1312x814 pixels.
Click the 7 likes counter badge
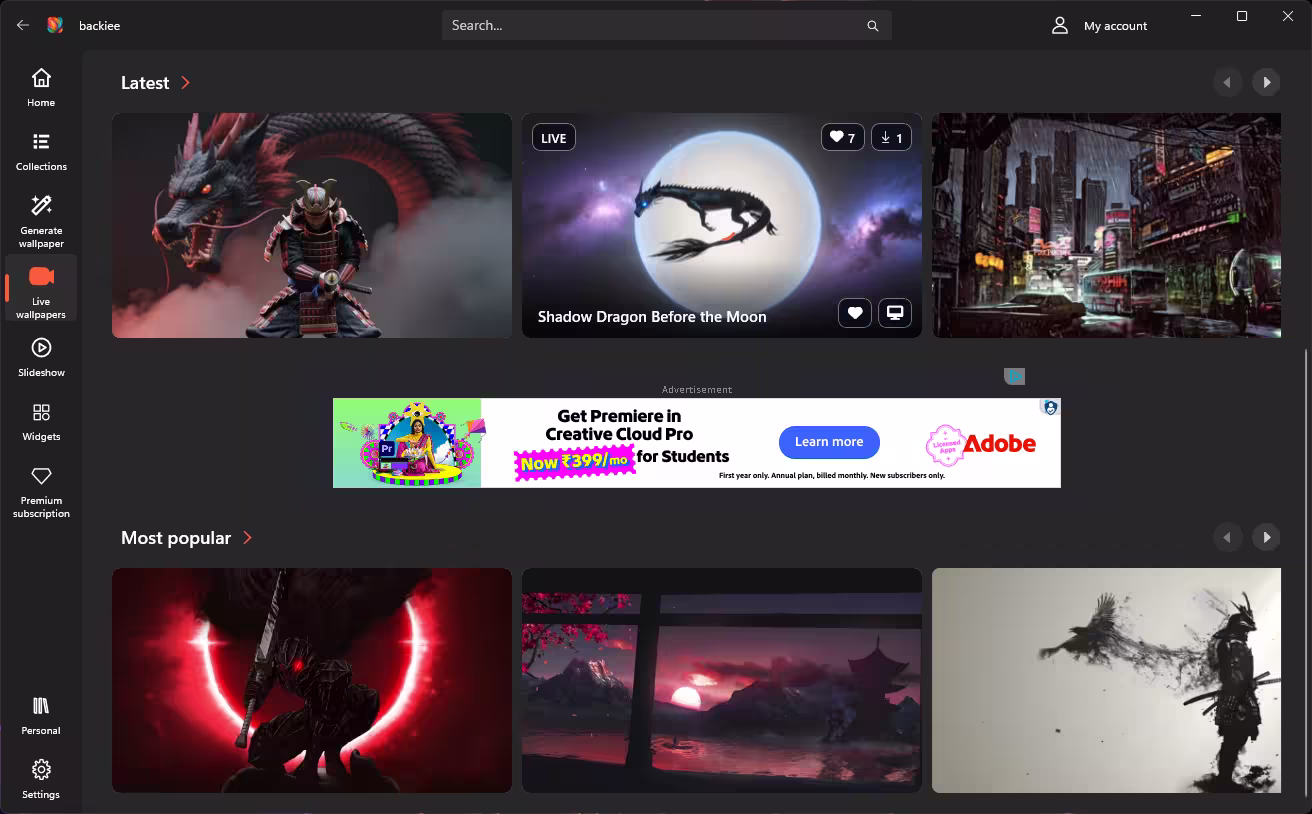pos(843,138)
